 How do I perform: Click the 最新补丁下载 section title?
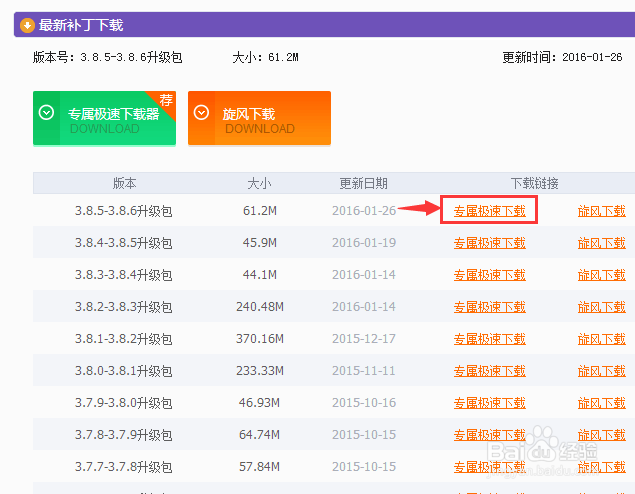tap(81, 25)
